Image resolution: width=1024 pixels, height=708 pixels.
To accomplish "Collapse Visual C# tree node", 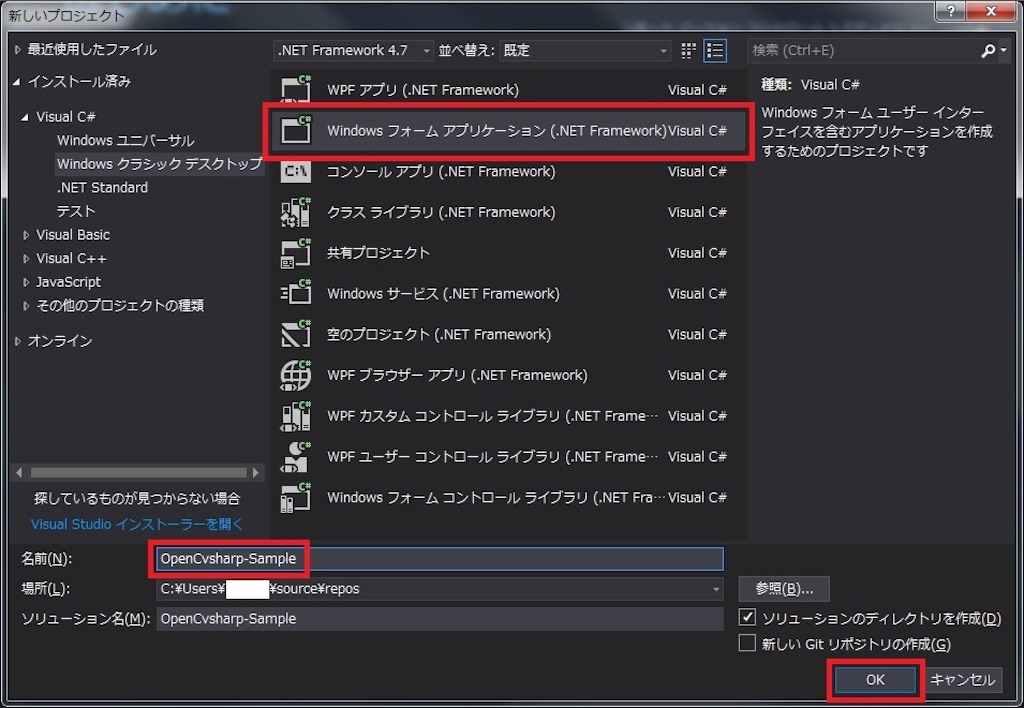I will pos(25,117).
